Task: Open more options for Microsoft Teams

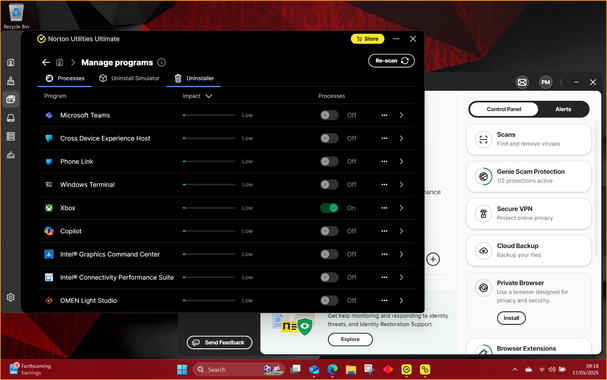Action: coord(384,115)
